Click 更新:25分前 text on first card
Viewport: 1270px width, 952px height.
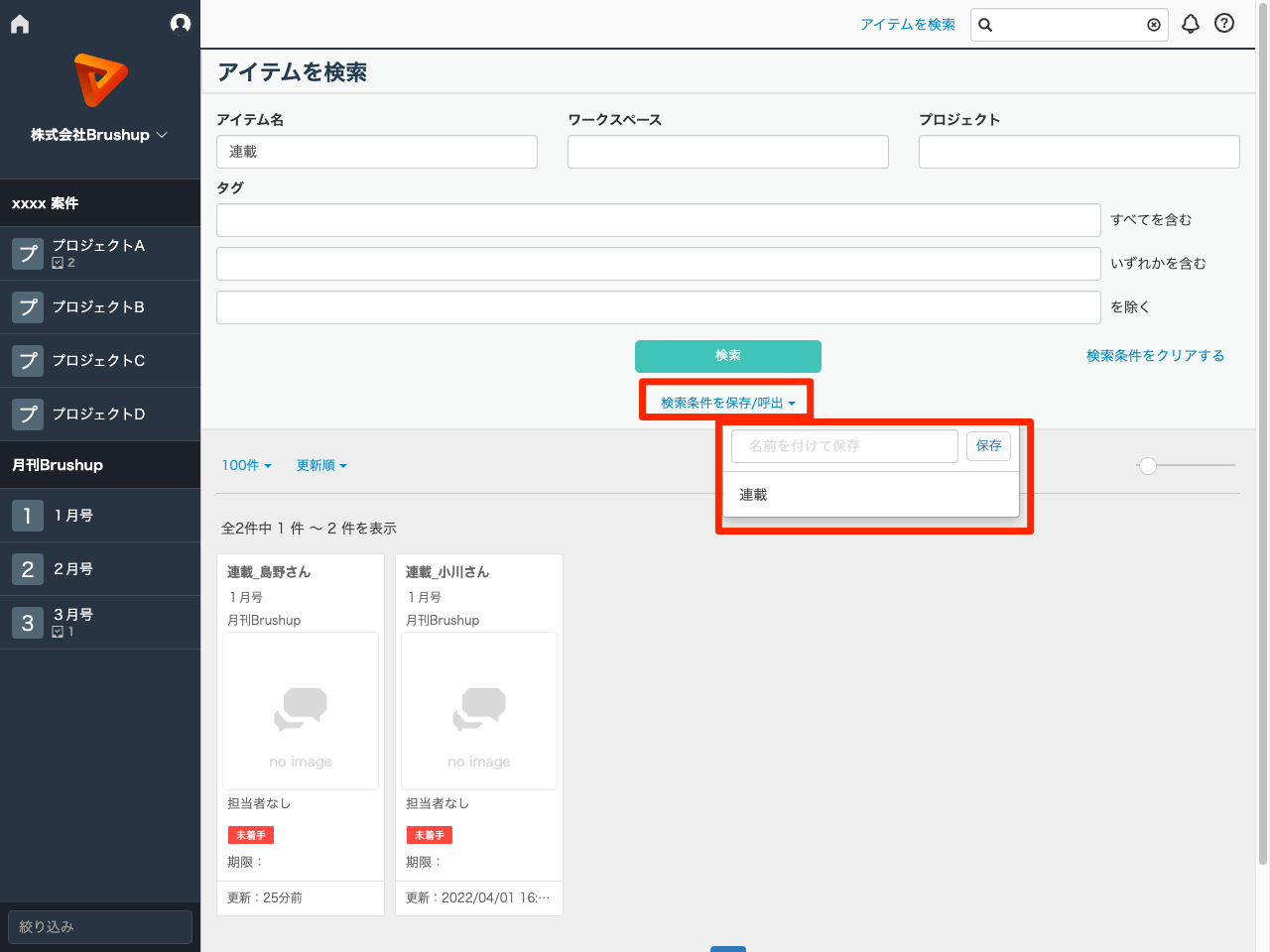pos(265,897)
